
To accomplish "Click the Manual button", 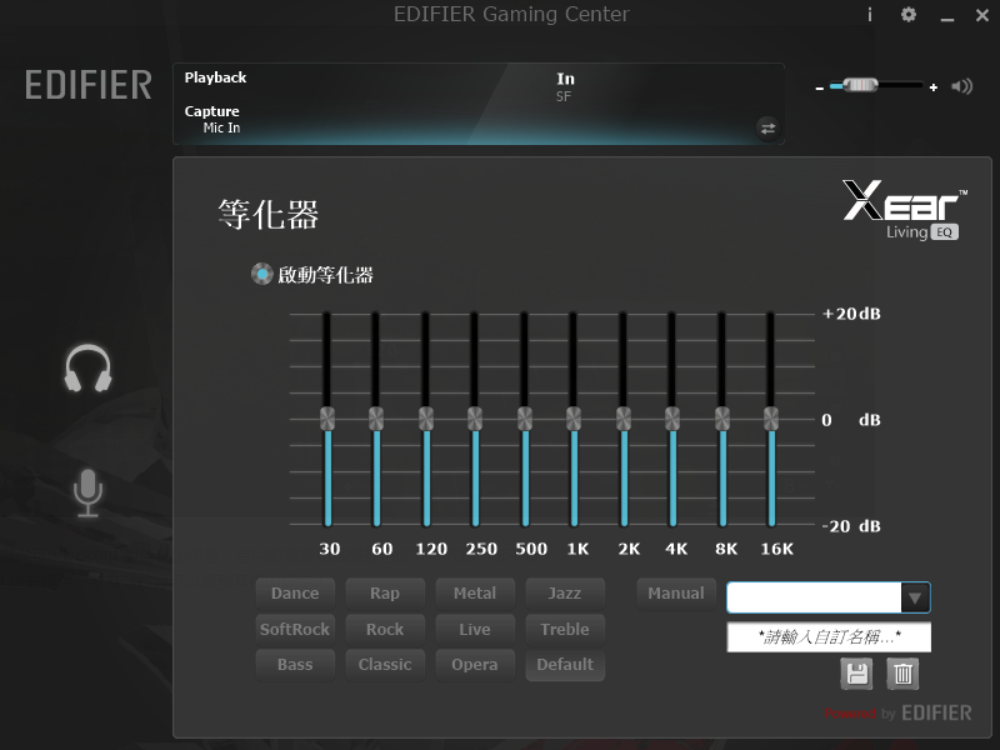I will pos(676,594).
